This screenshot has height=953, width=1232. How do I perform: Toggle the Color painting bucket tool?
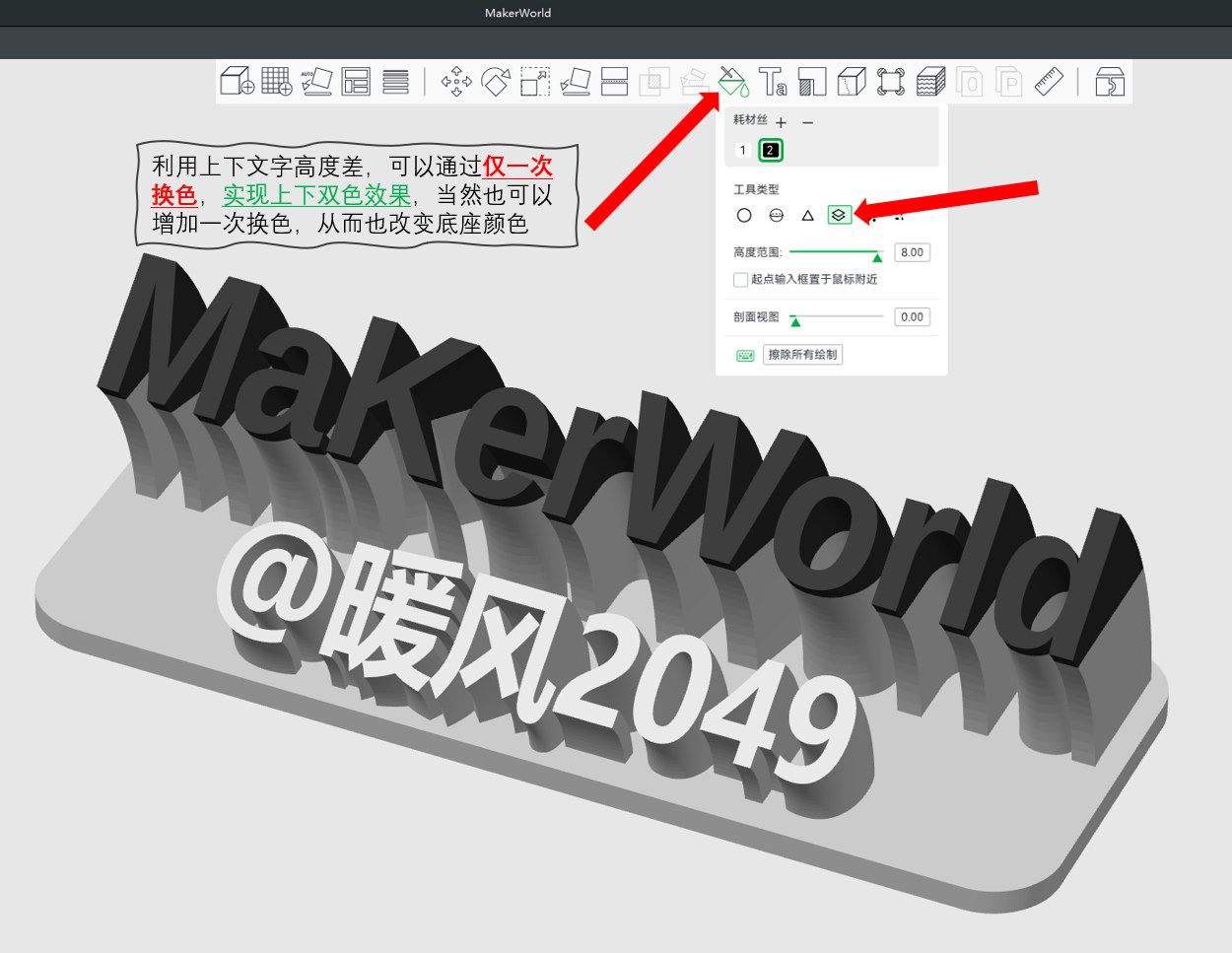tap(733, 81)
